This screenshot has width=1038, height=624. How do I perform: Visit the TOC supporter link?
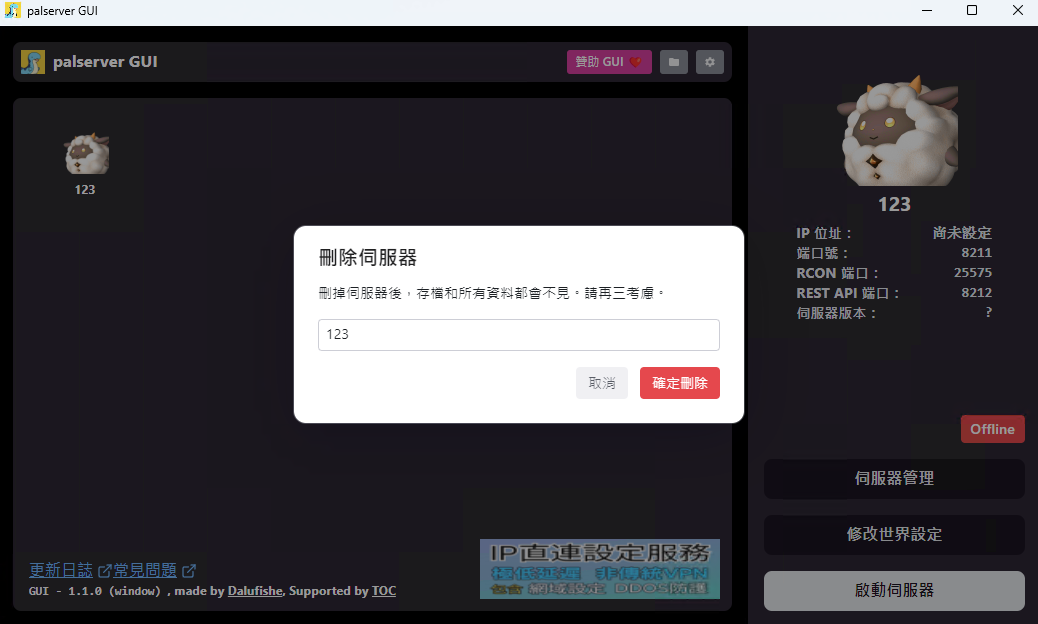(384, 591)
